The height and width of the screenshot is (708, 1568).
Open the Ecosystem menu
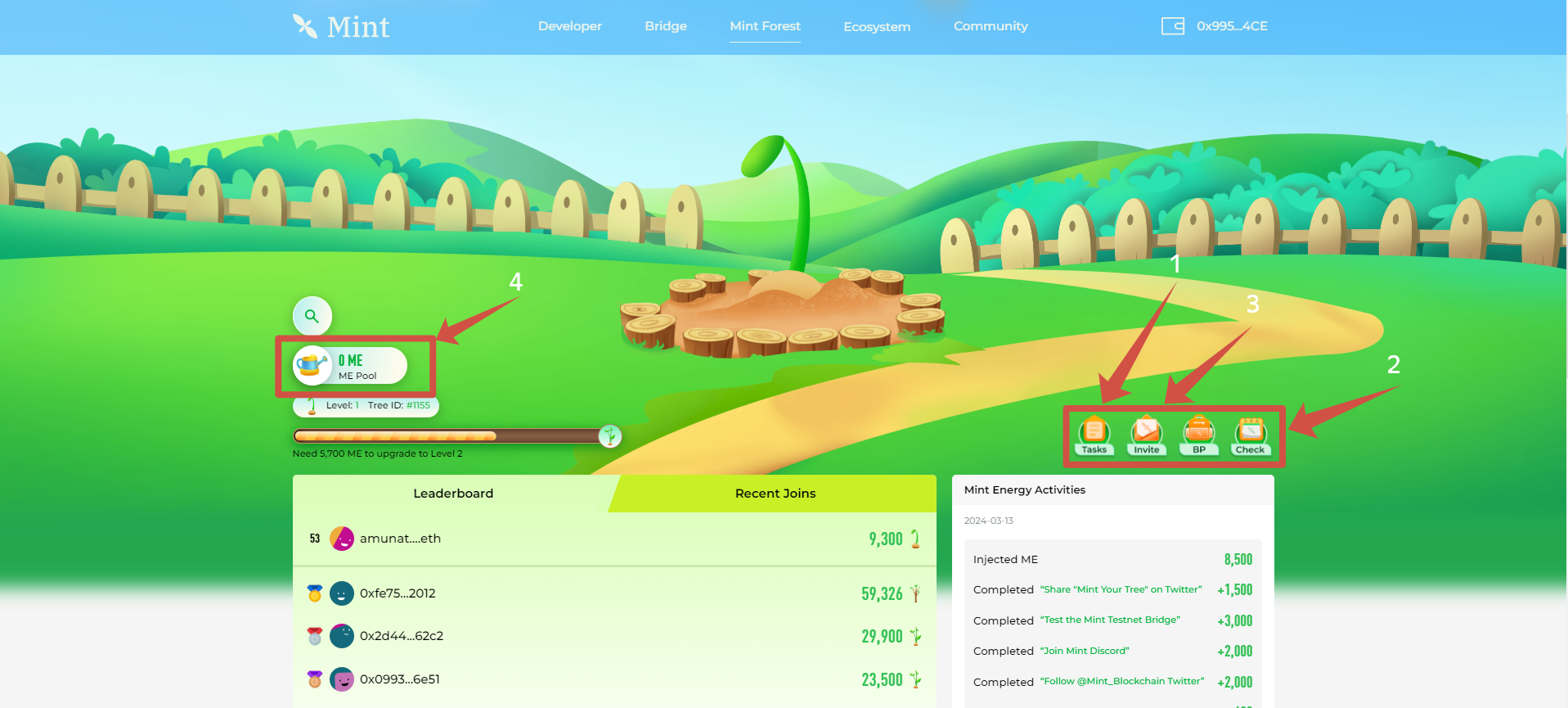point(877,27)
